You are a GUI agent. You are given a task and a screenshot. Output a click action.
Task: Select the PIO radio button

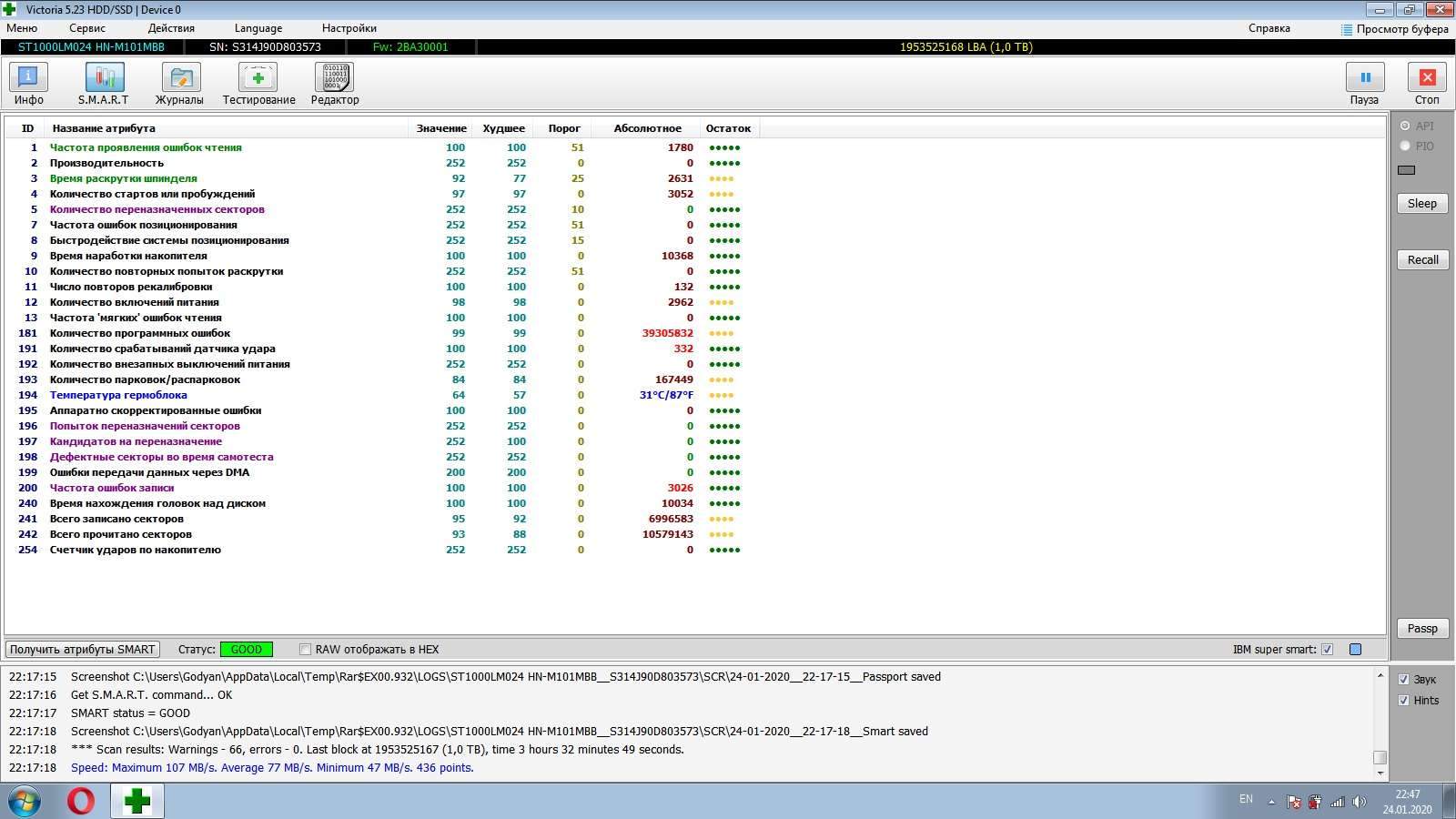(x=1405, y=146)
